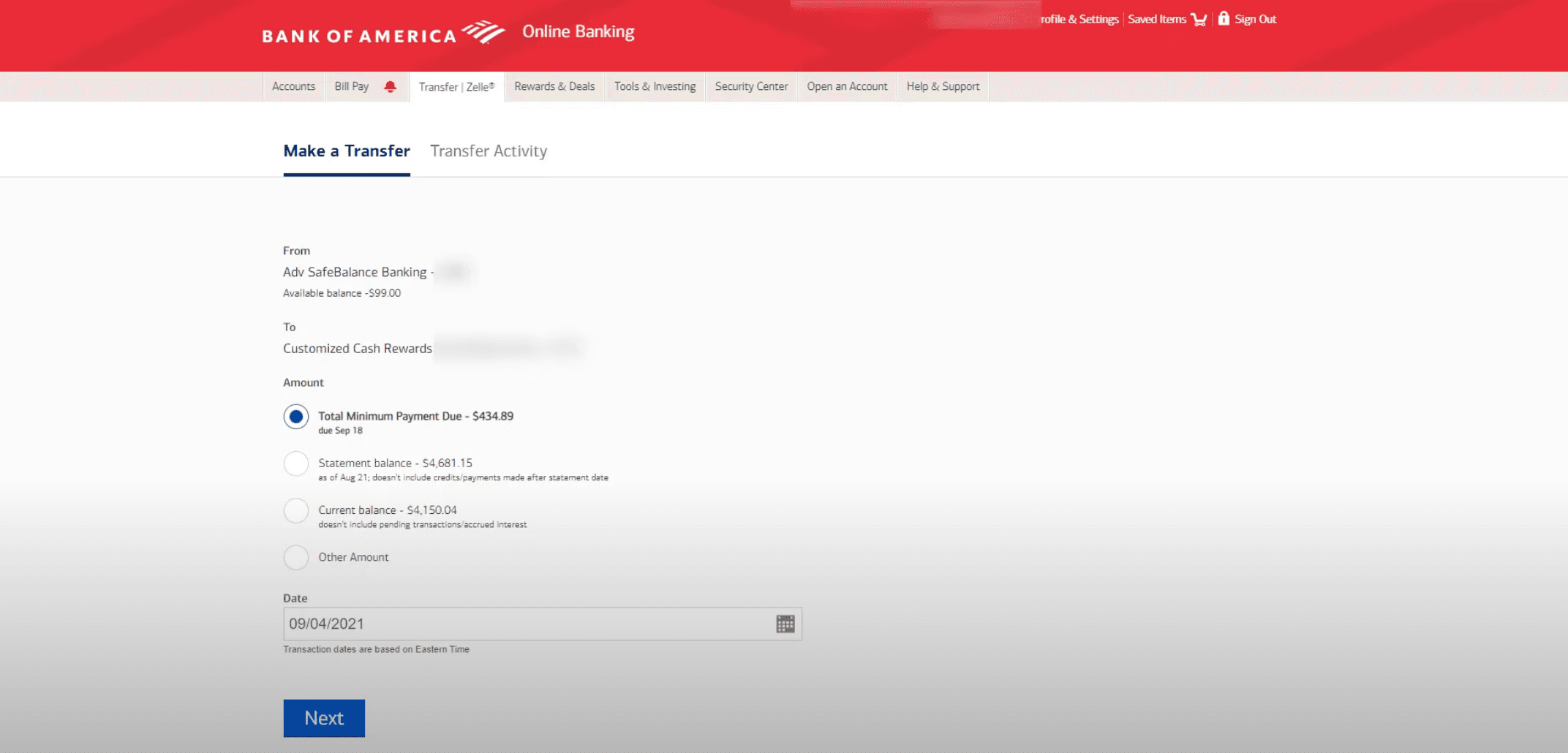Open the Accounts menu
1568x753 pixels.
tap(293, 86)
